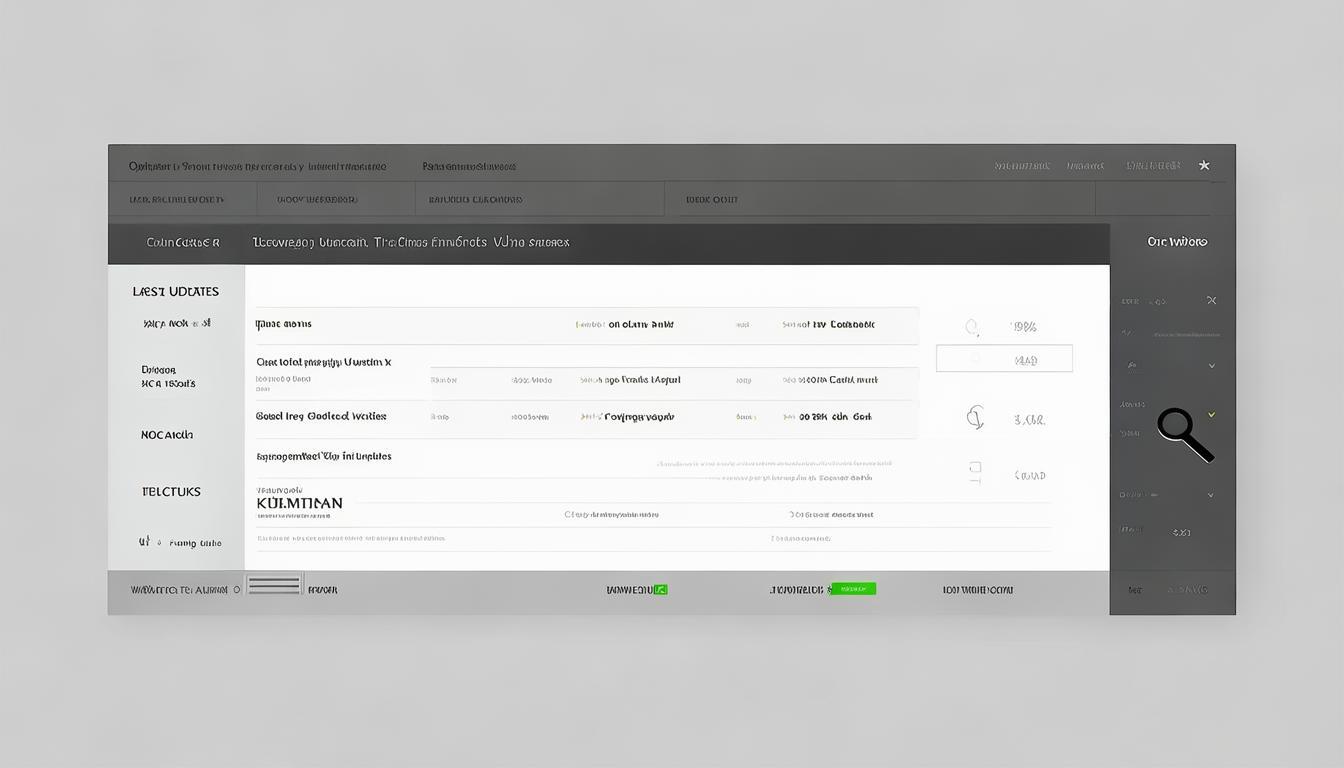The height and width of the screenshot is (768, 1344).
Task: Toggle the yellow checkmark in the right panel
Action: pos(1211,414)
